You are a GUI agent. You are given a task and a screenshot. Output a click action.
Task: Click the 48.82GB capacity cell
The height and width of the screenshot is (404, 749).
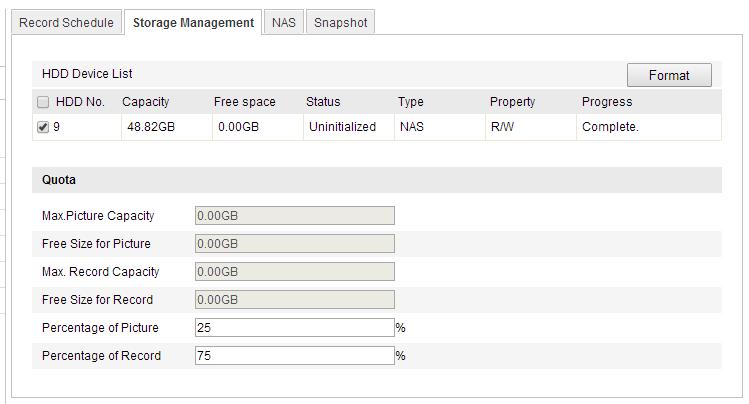pos(149,127)
